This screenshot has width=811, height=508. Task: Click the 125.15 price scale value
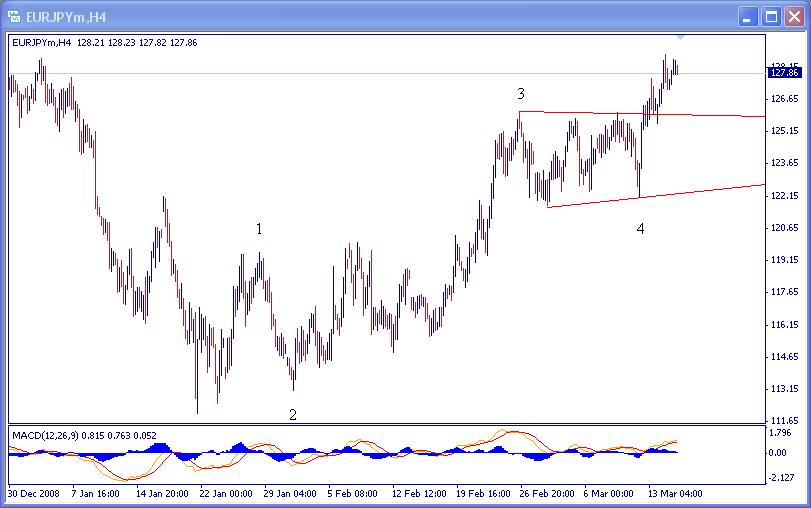784,131
